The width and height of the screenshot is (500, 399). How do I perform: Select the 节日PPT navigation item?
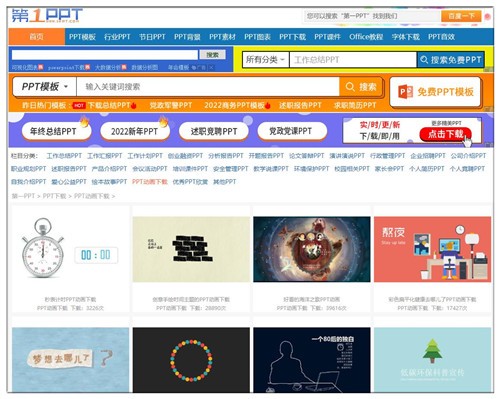pos(152,37)
